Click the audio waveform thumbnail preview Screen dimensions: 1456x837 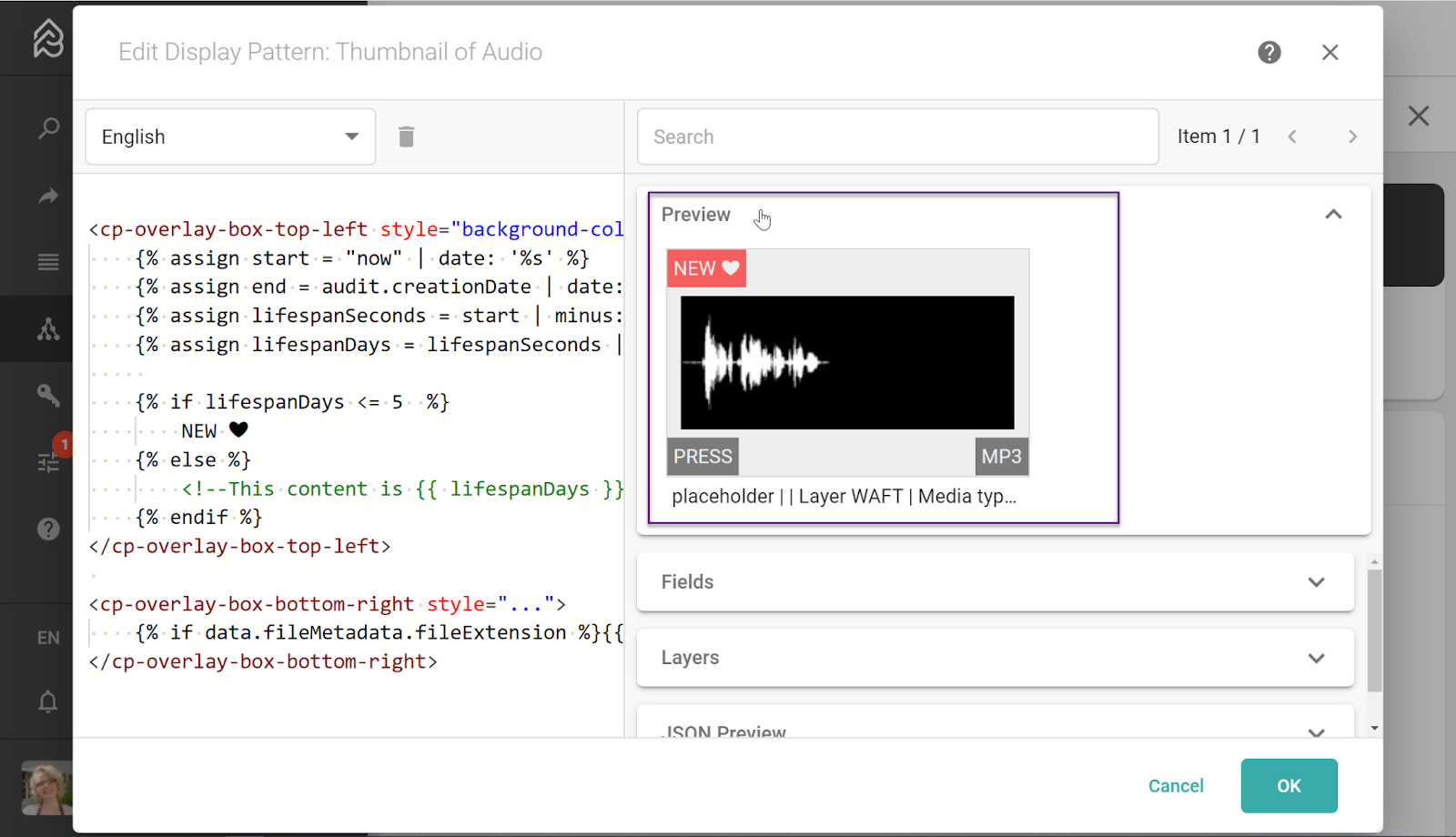pyautogui.click(x=847, y=362)
